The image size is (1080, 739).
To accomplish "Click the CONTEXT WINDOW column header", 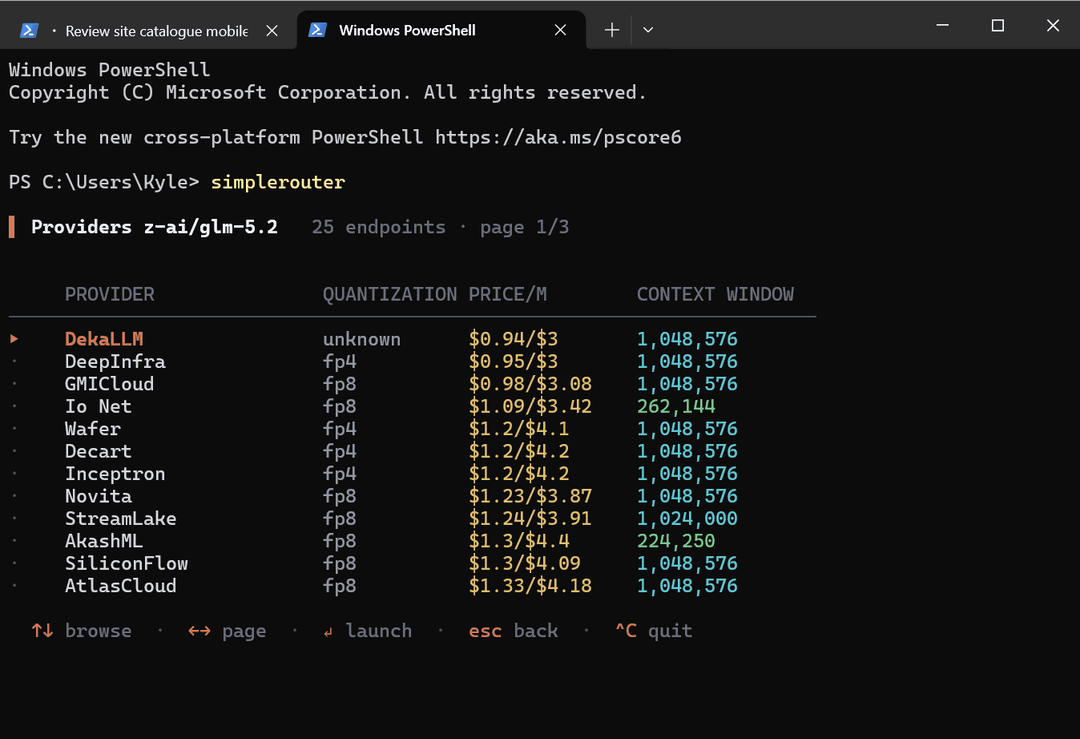I will [x=715, y=294].
